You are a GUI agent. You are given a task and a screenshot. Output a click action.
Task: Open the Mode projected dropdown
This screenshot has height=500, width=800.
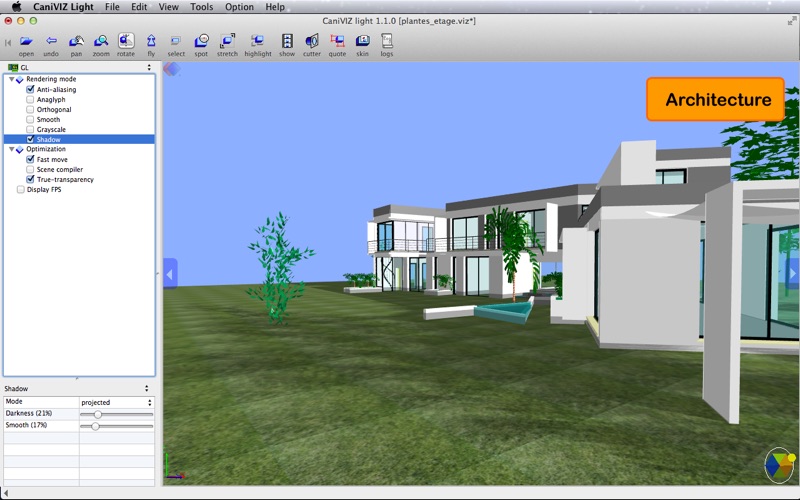(117, 402)
